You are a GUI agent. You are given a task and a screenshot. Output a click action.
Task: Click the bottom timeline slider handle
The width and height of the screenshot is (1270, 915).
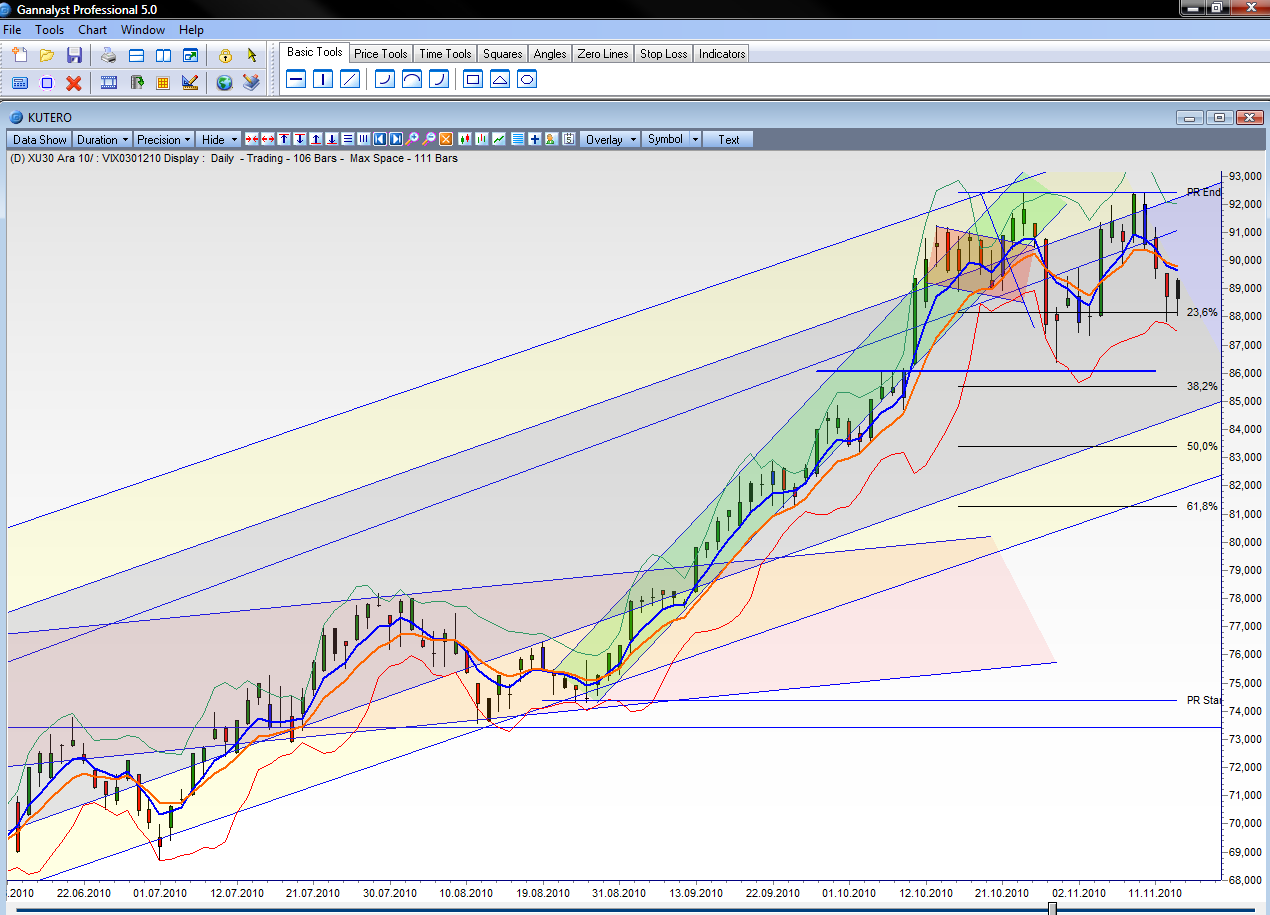1052,908
